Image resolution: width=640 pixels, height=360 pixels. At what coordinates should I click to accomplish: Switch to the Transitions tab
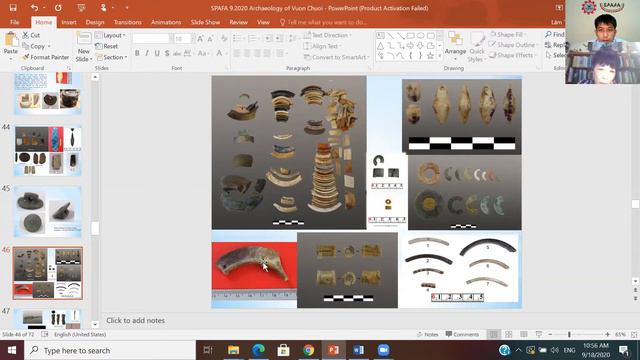coord(128,22)
